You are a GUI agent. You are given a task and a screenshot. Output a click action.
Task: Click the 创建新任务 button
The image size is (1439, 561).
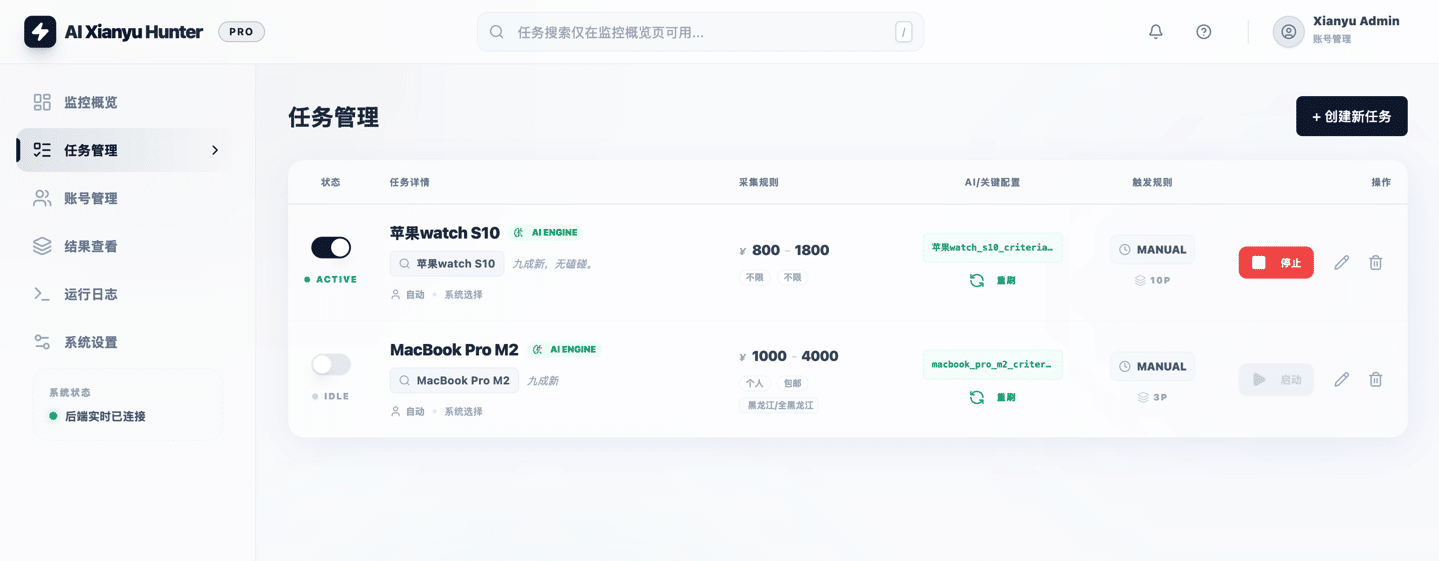[x=1352, y=116]
